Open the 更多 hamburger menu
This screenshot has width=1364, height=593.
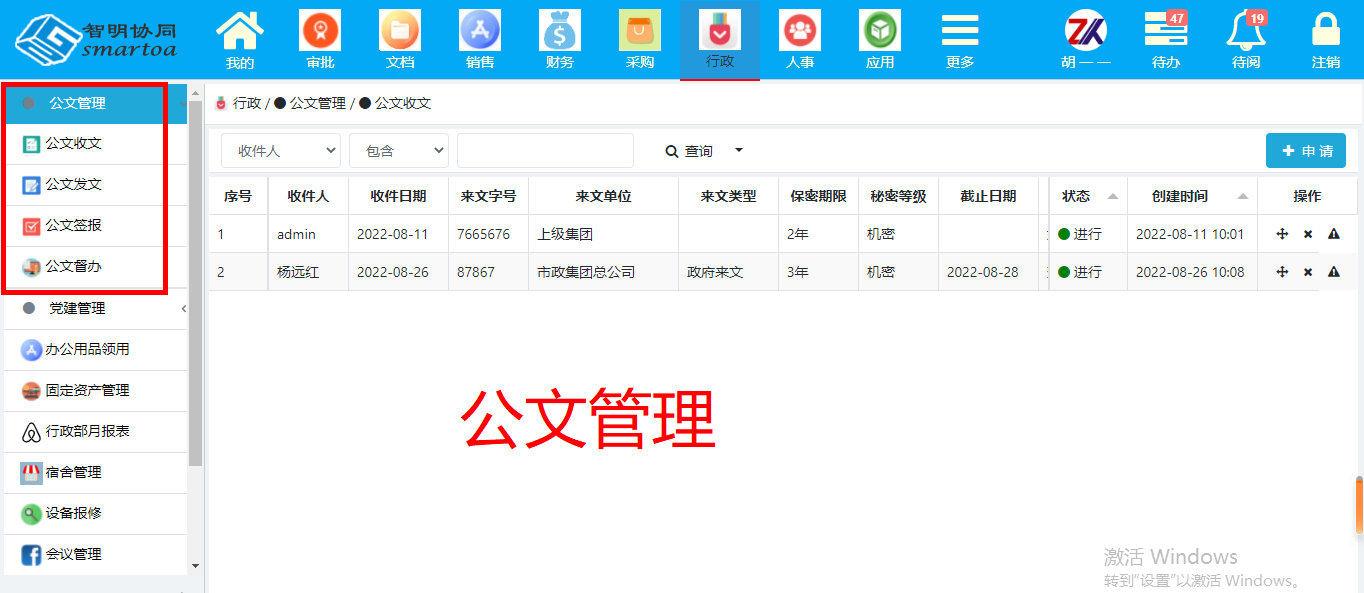pos(960,40)
